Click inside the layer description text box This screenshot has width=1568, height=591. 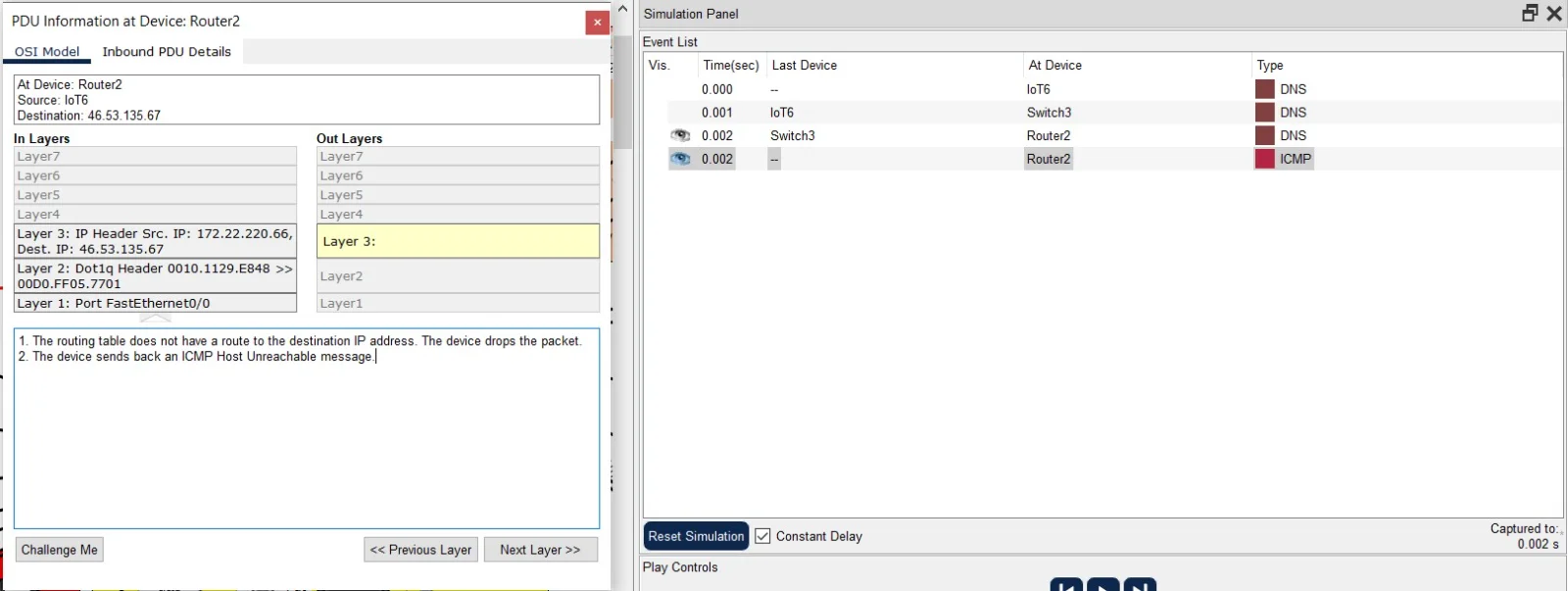tap(307, 428)
